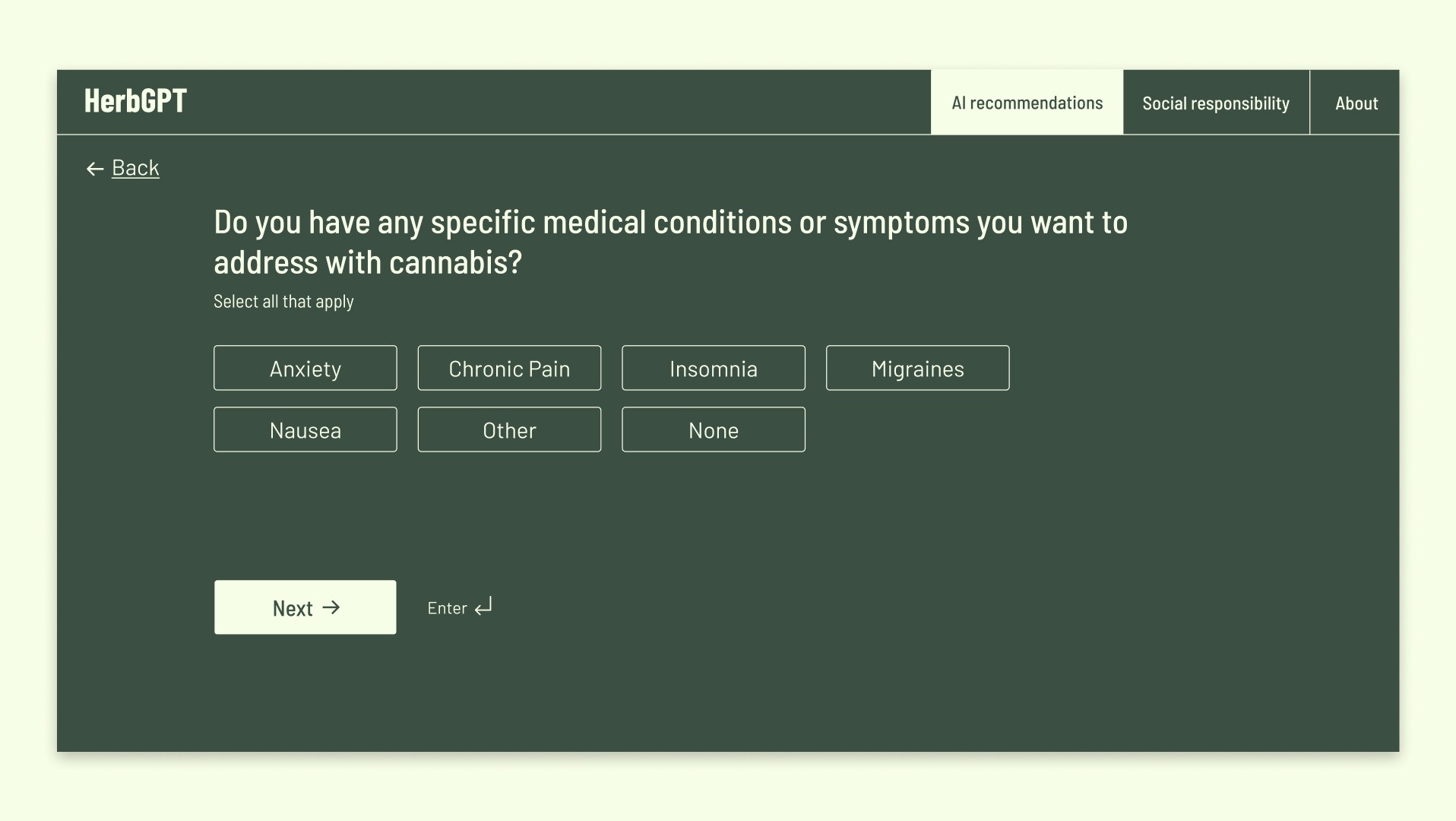The image size is (1456, 821).
Task: Click the Enter shortcut hint text
Action: (447, 608)
